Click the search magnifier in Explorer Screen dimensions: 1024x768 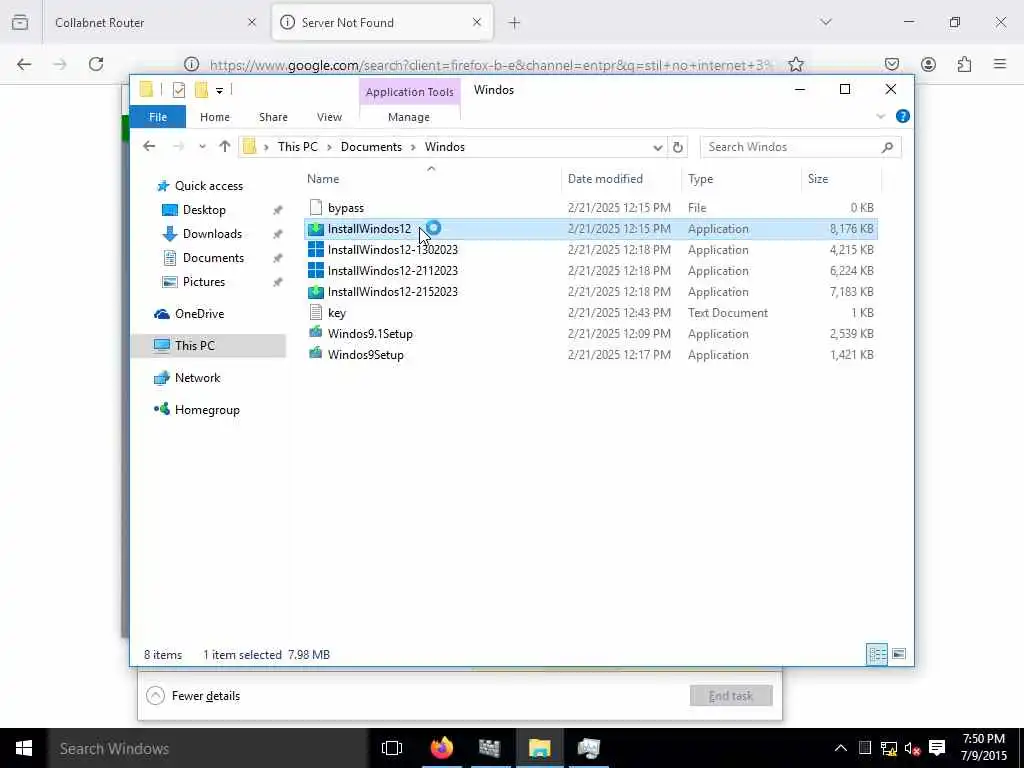pyautogui.click(x=887, y=147)
